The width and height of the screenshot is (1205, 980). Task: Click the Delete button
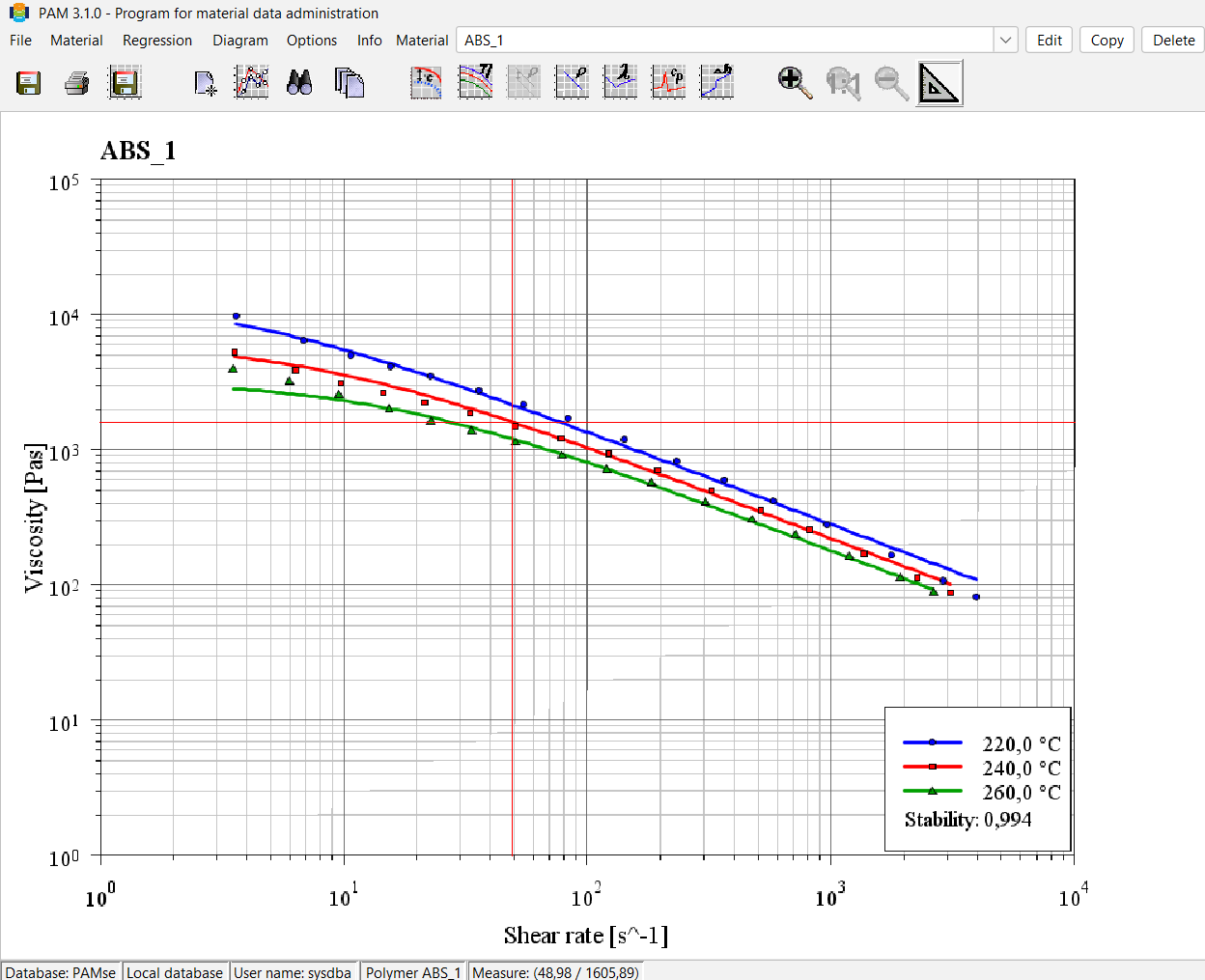tap(1173, 40)
